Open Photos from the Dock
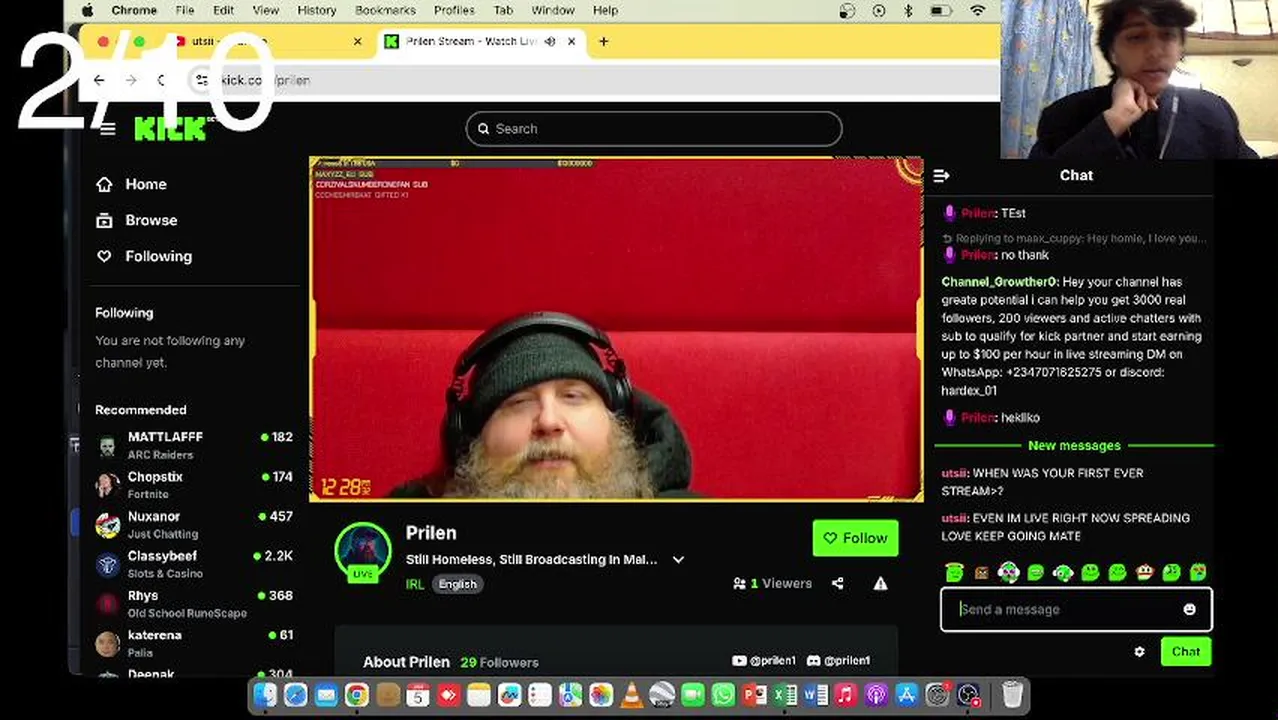Viewport: 1278px width, 720px height. pyautogui.click(x=601, y=695)
